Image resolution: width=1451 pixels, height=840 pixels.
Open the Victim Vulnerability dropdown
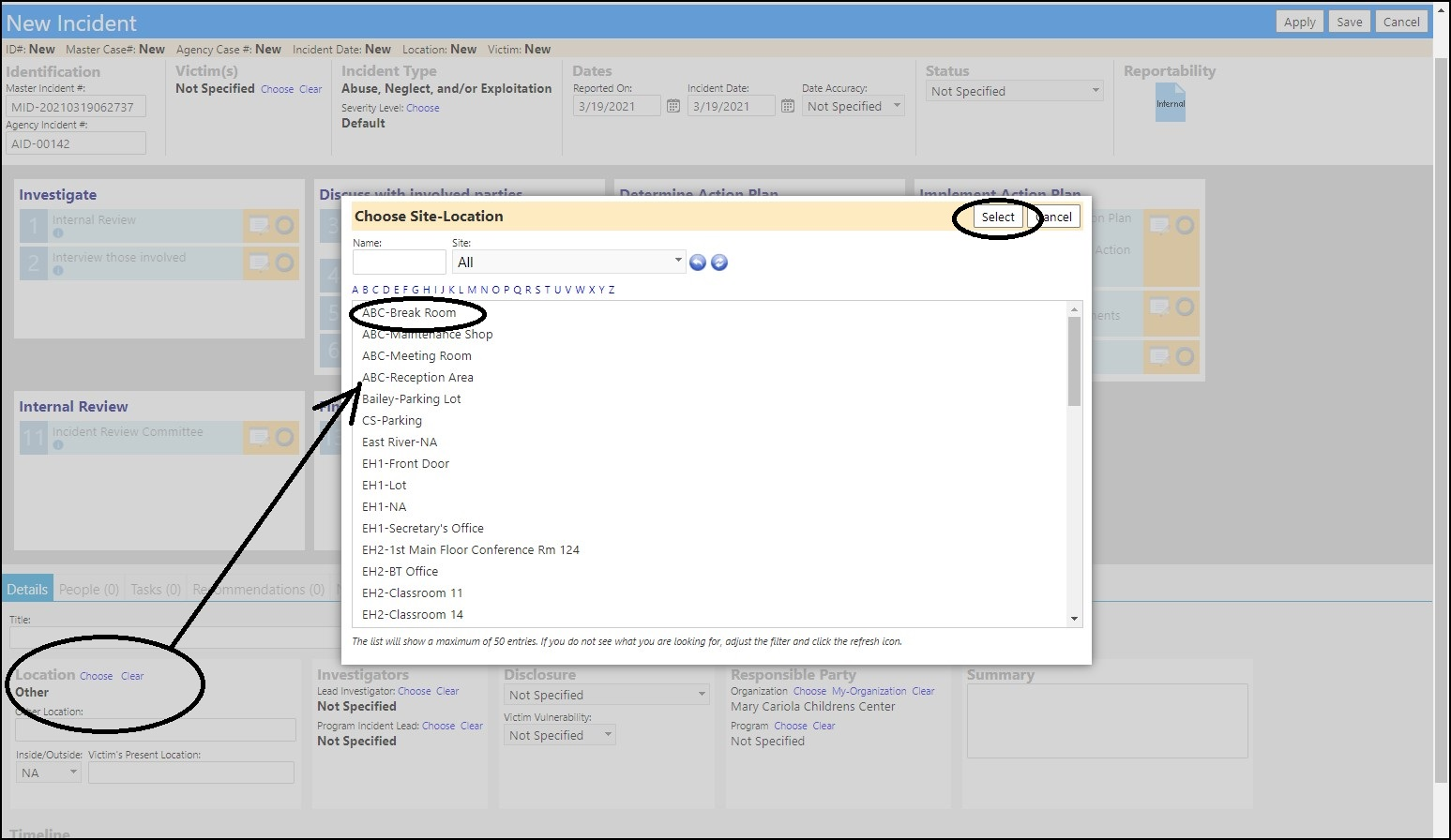pyautogui.click(x=559, y=735)
